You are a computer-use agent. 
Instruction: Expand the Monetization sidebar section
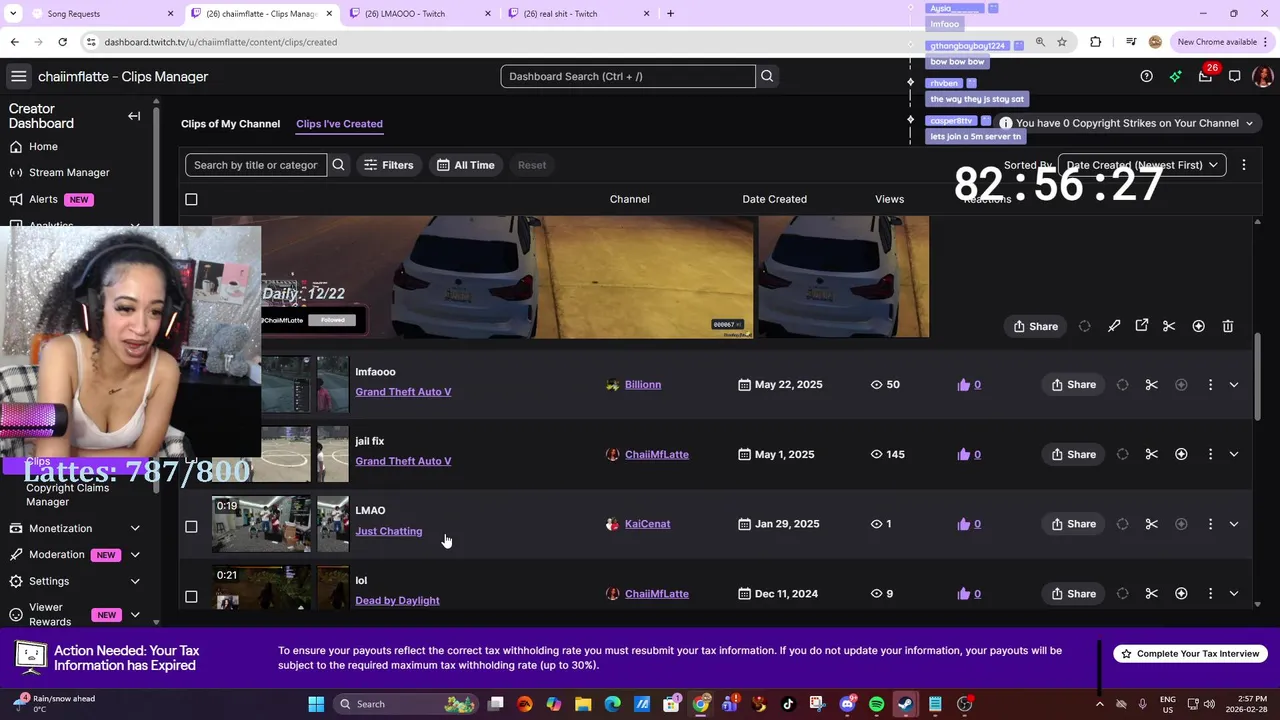(x=135, y=528)
